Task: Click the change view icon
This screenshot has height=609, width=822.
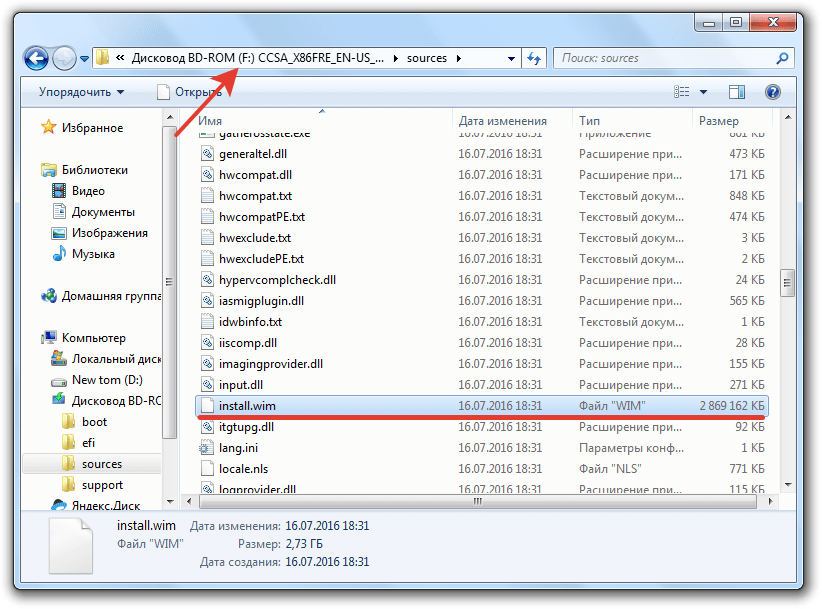Action: 682,92
